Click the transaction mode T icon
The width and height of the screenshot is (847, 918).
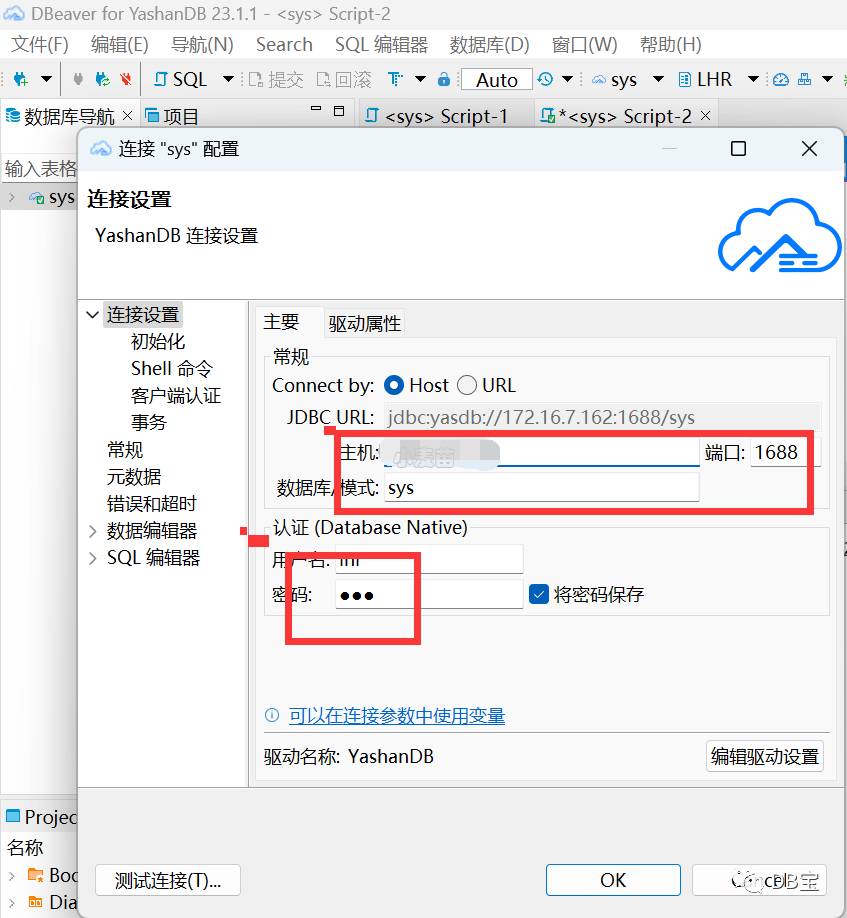tap(396, 79)
